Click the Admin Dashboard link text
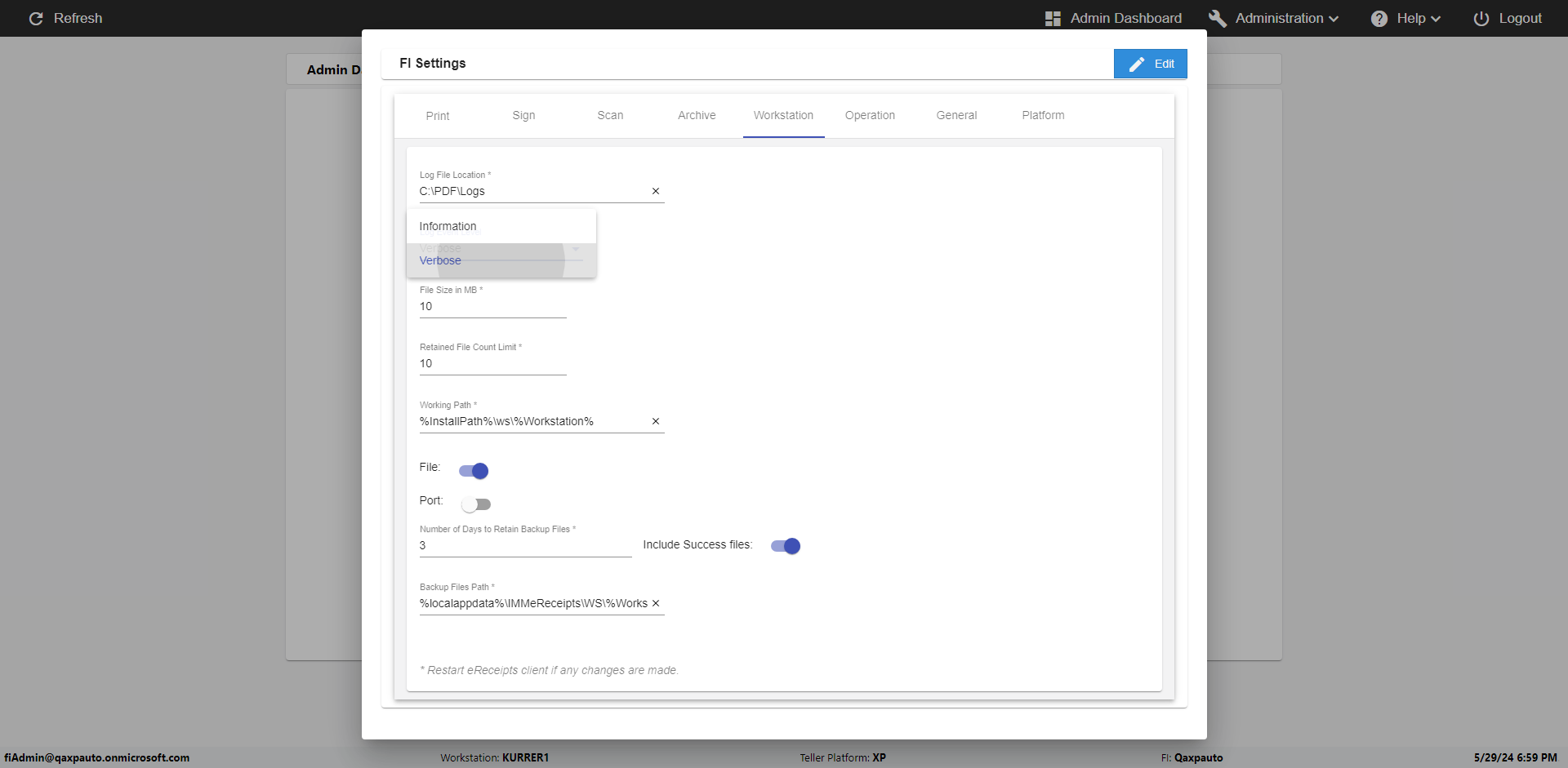Screen dimensions: 1568x768 coord(1126,19)
